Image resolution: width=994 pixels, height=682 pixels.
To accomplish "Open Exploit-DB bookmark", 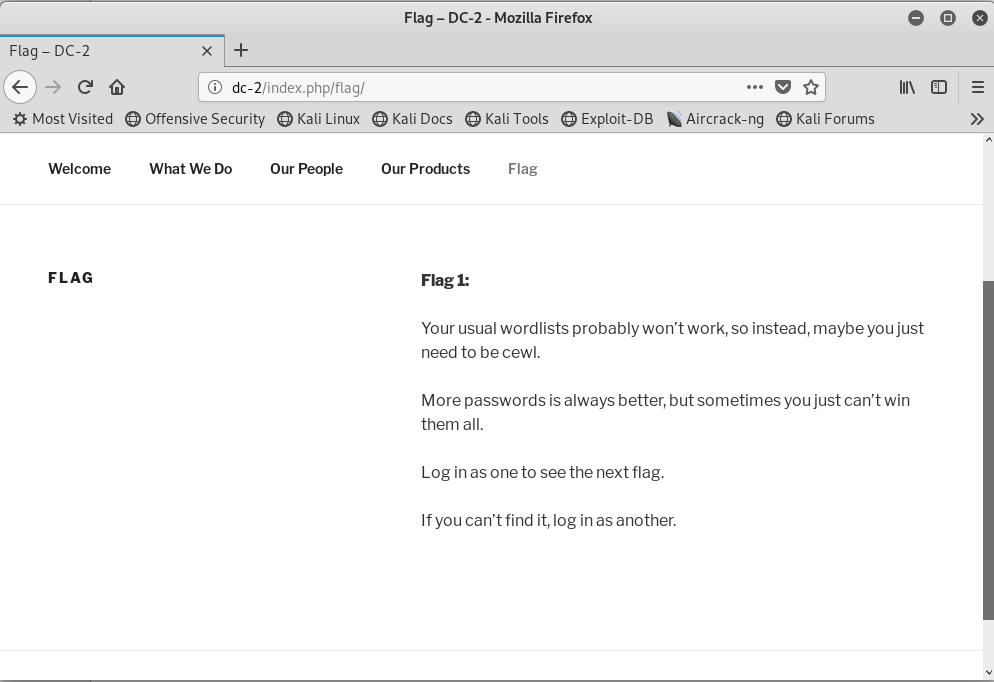I will [x=607, y=119].
